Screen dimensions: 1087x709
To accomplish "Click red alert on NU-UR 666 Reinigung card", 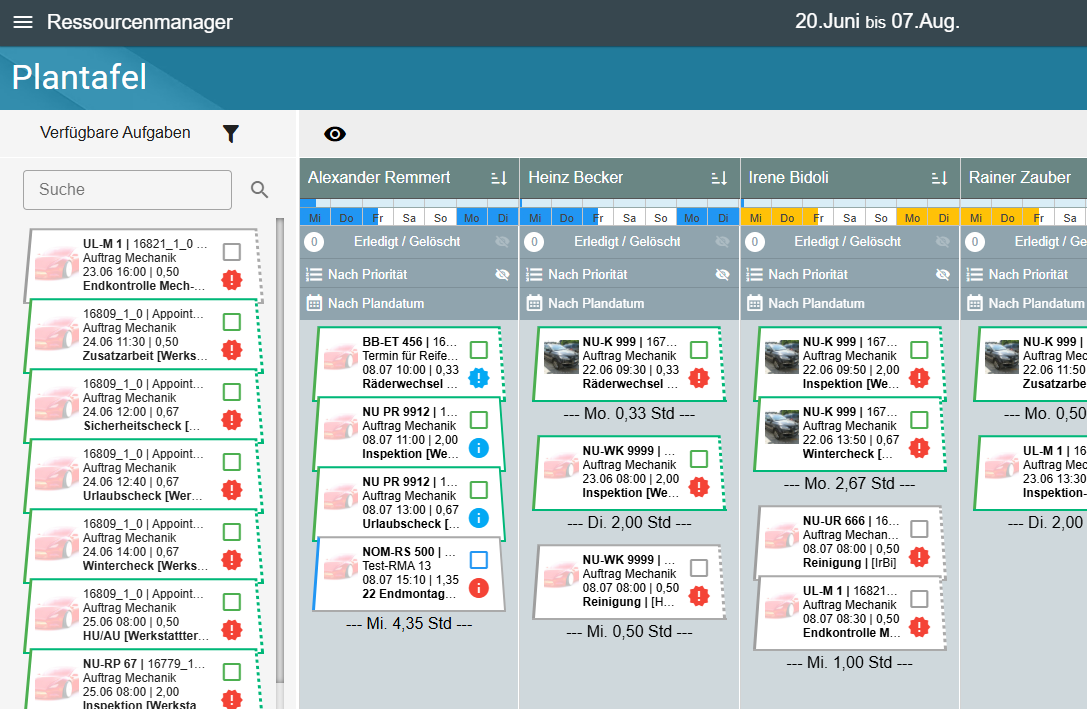I will pyautogui.click(x=919, y=557).
